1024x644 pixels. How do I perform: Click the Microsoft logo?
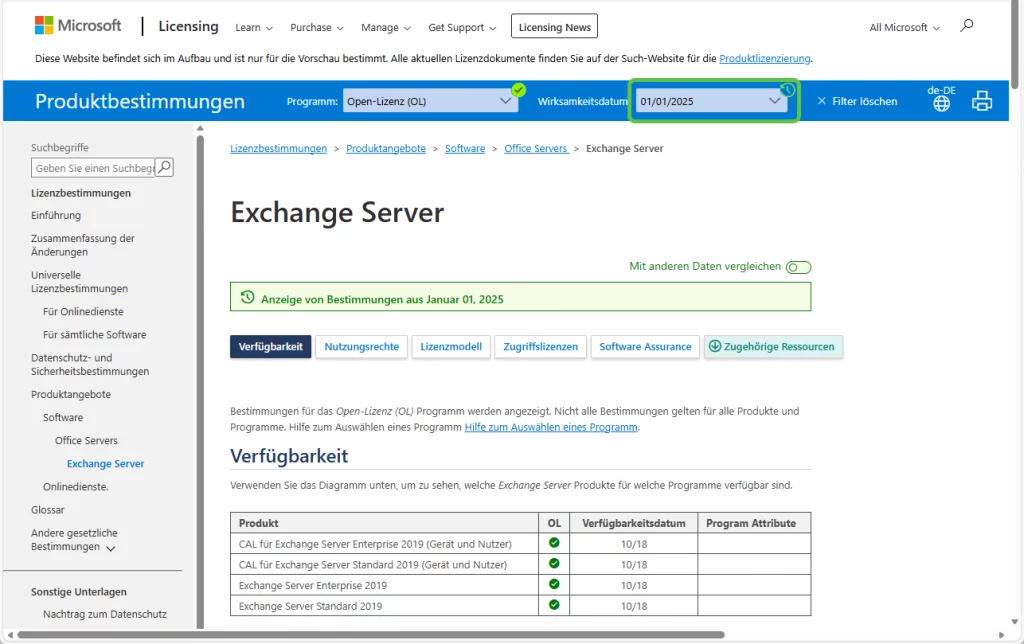pos(77,25)
